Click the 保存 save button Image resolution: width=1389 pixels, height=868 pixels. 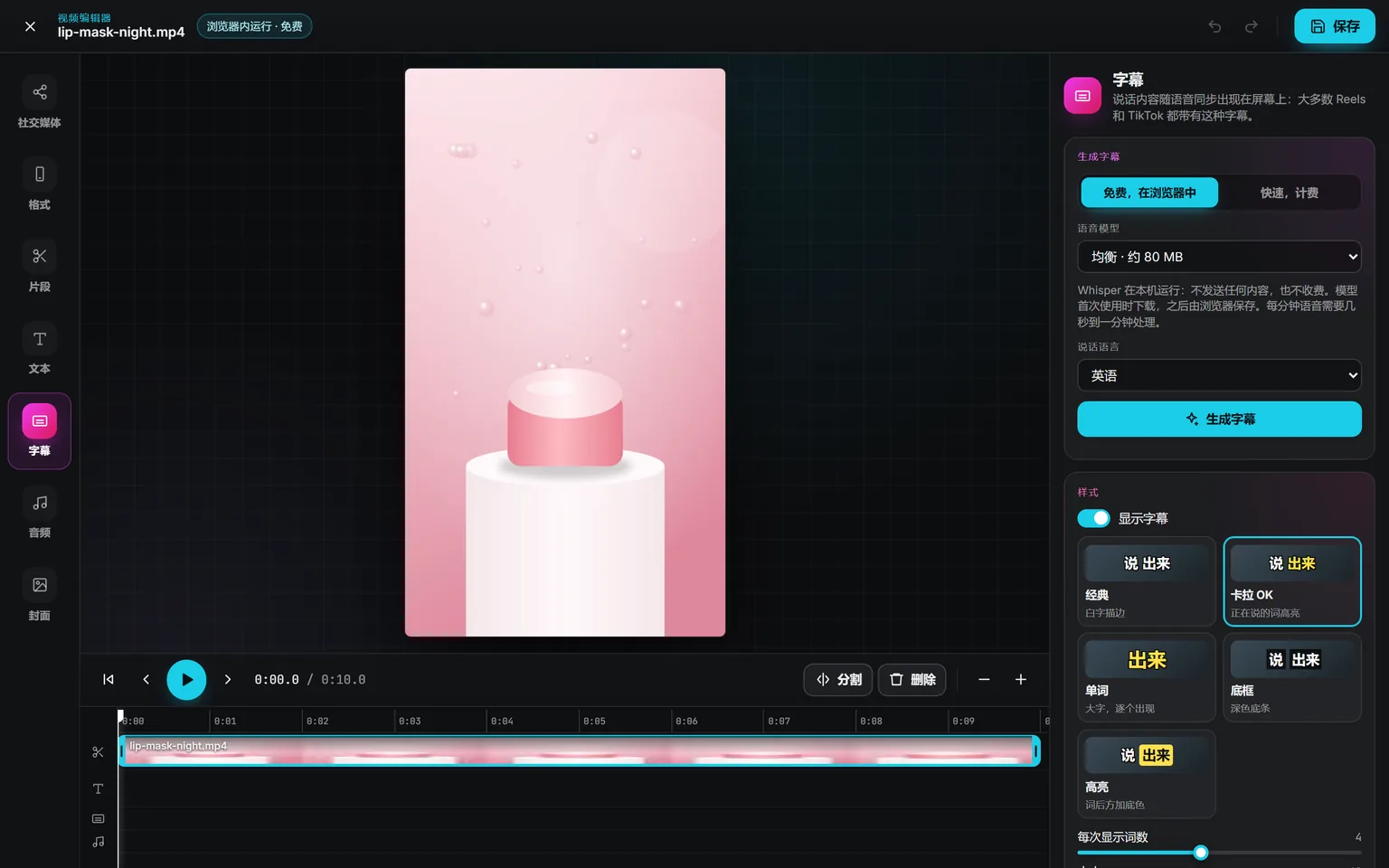[1335, 26]
